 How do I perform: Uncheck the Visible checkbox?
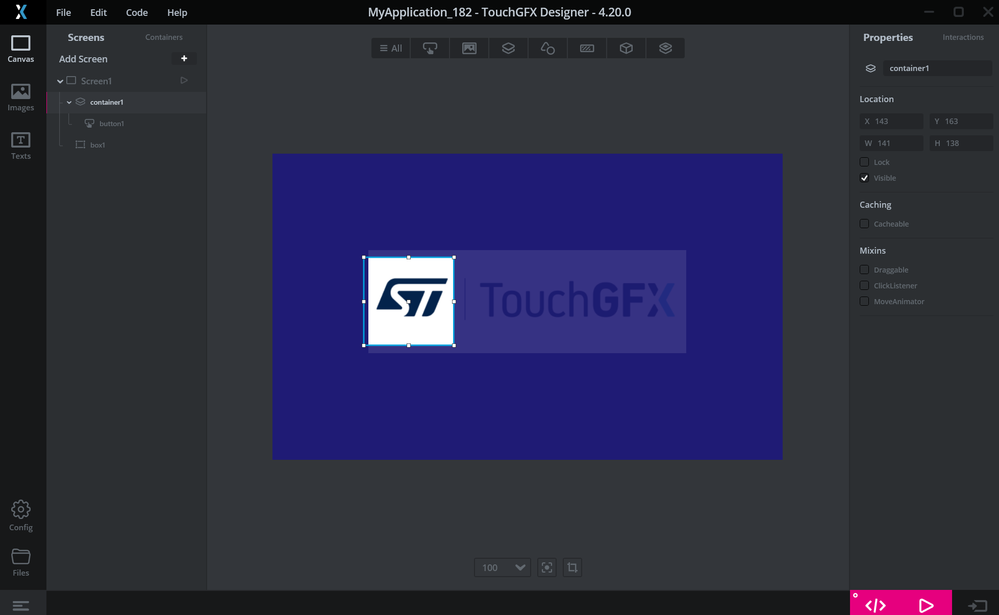[864, 178]
